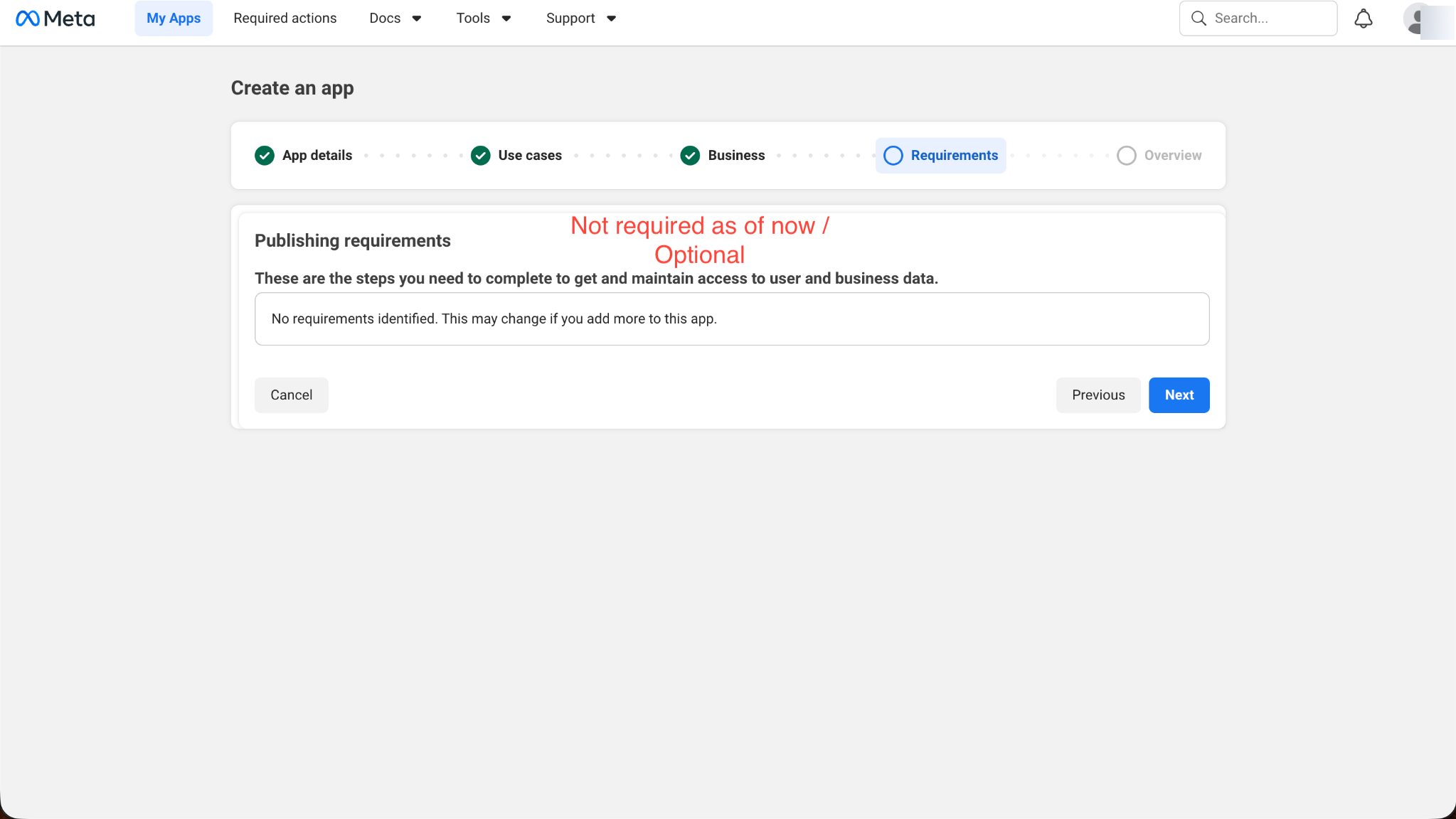Click 'These are the steps you need' text
The image size is (1456, 819).
(x=596, y=279)
